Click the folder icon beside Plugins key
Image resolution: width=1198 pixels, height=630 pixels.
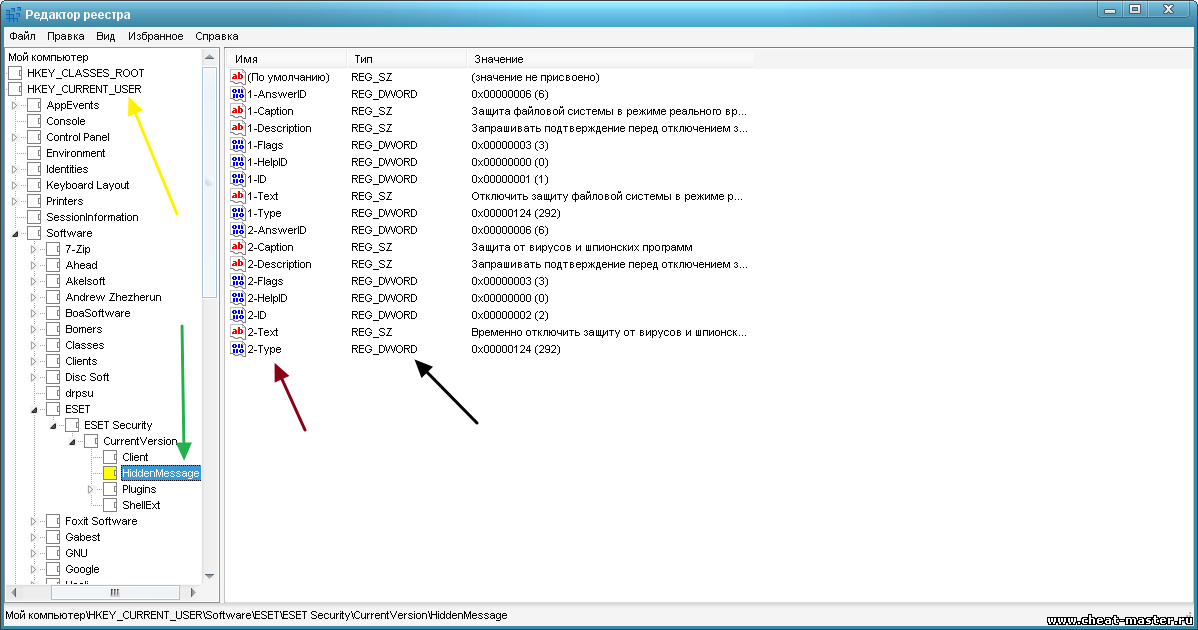[110, 489]
